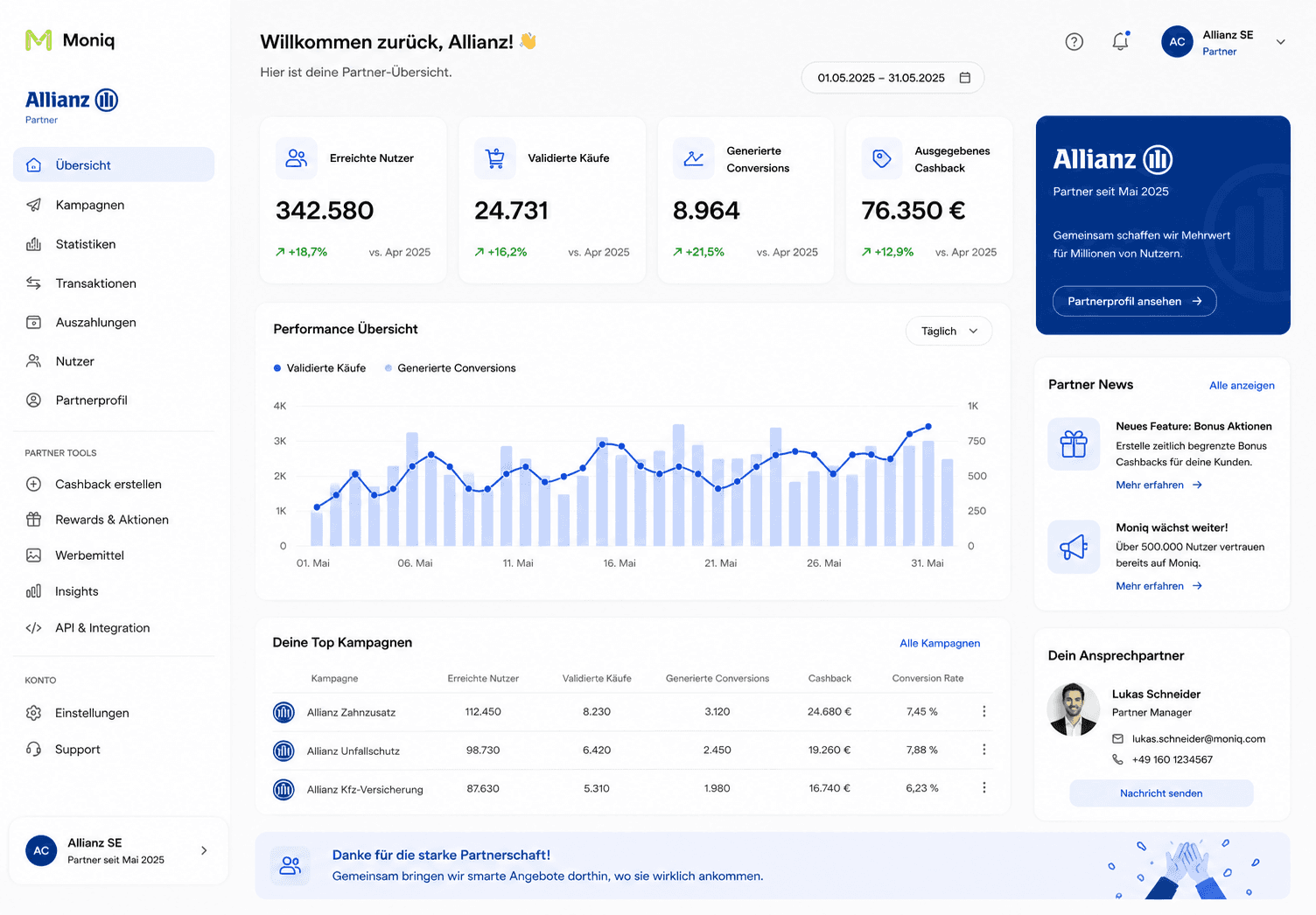The height and width of the screenshot is (915, 1316).
Task: Click Mehr erfahren under Bonus Aktionen news
Action: (x=1158, y=485)
